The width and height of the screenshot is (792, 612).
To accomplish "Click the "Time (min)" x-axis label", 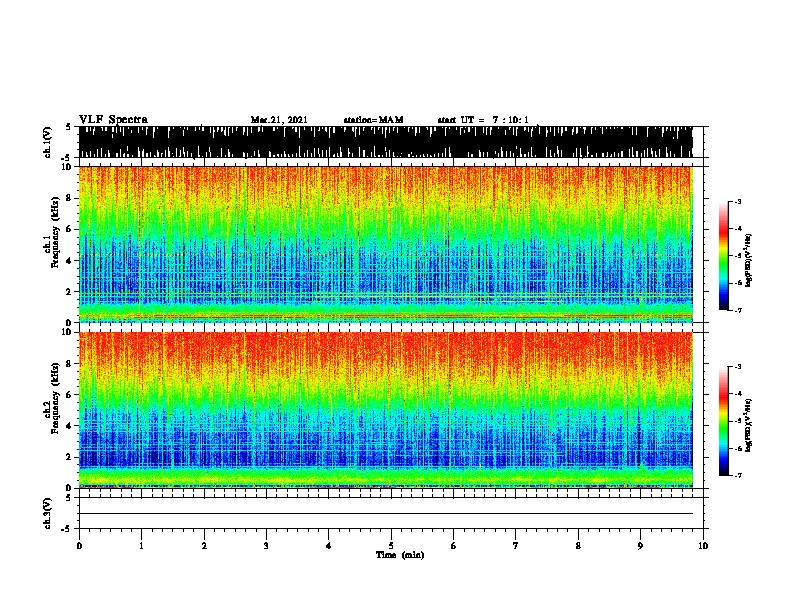I will (400, 555).
